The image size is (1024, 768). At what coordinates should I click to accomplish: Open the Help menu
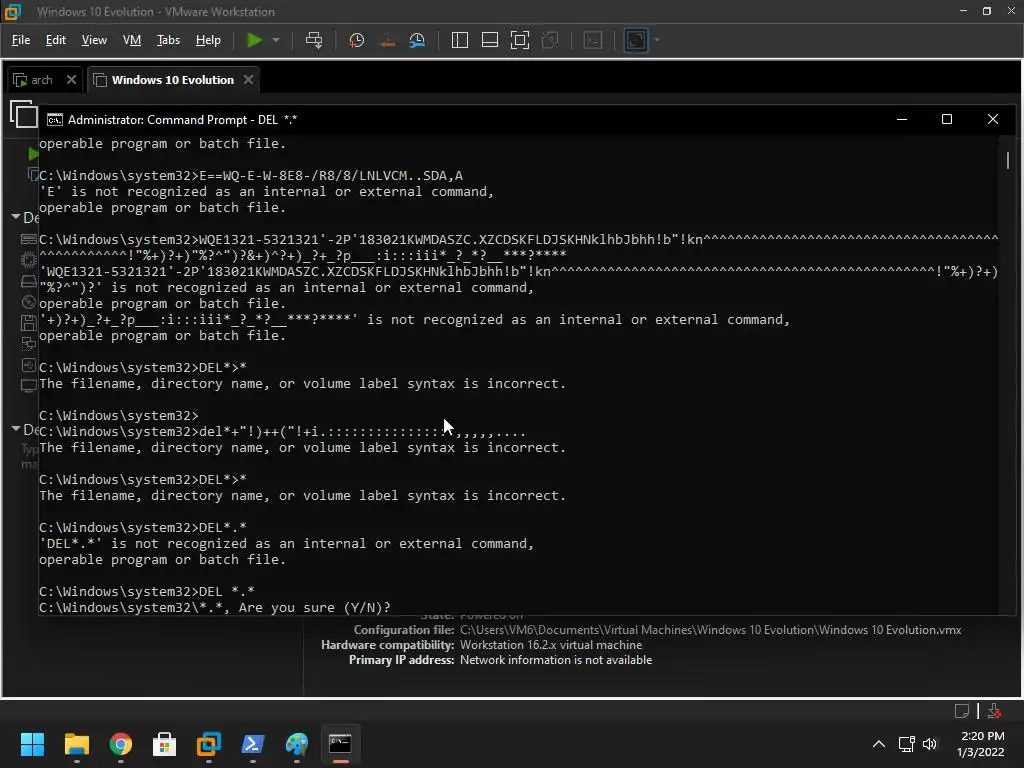(x=208, y=40)
